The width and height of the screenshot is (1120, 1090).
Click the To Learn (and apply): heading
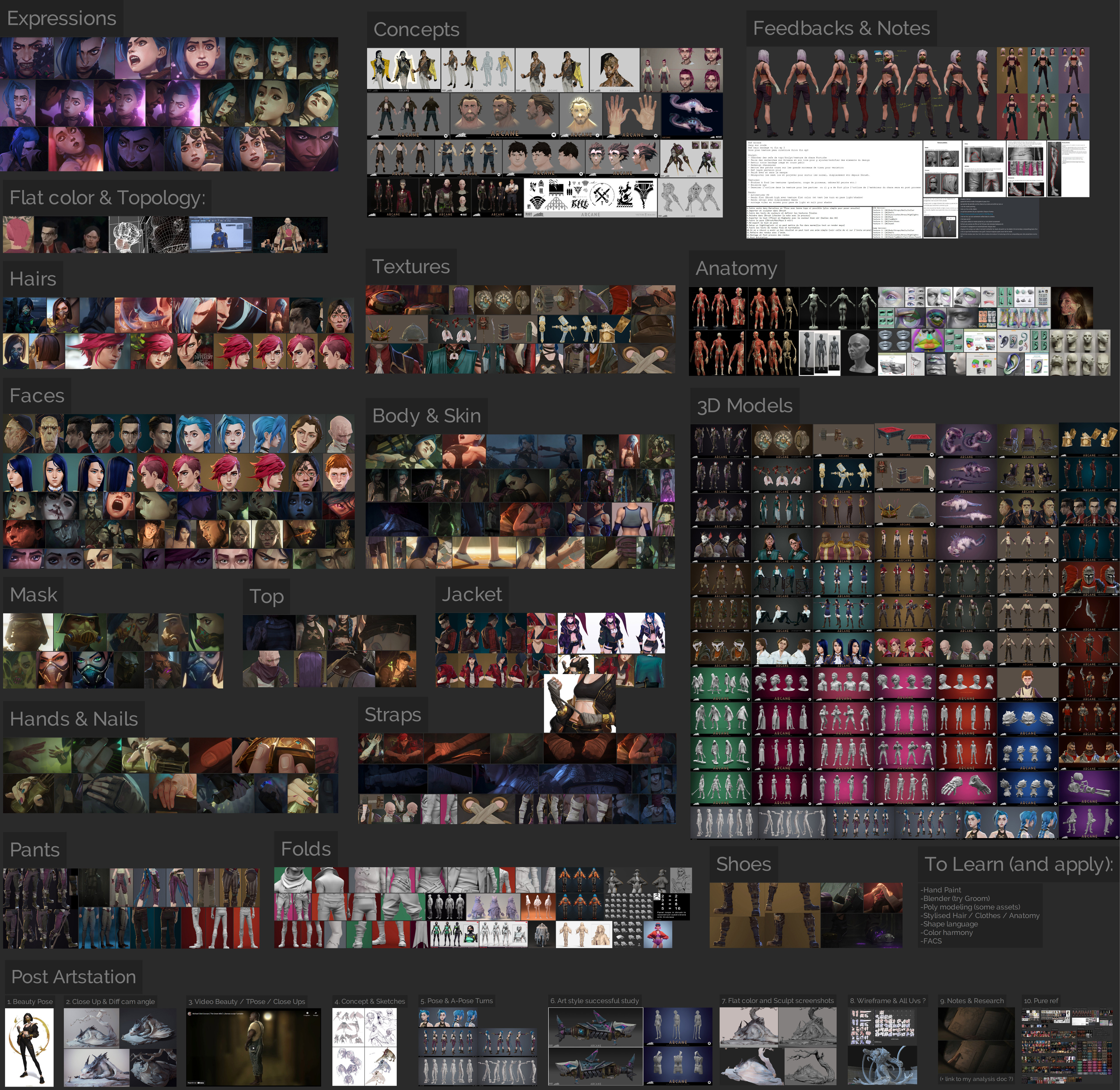tap(1019, 864)
